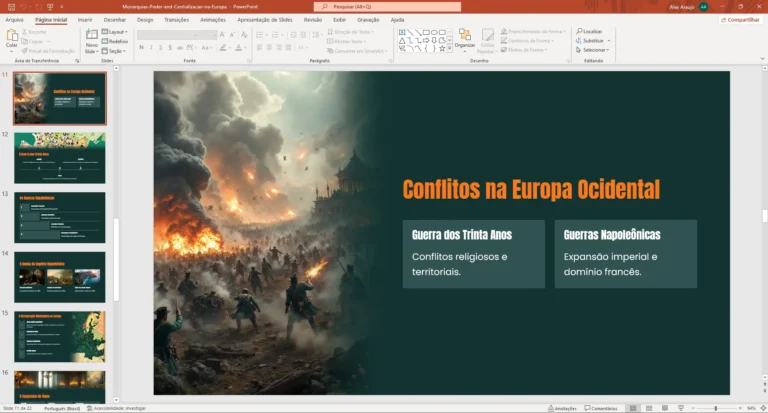Click the Anotações button in the status bar
This screenshot has width=768, height=413.
coord(562,408)
